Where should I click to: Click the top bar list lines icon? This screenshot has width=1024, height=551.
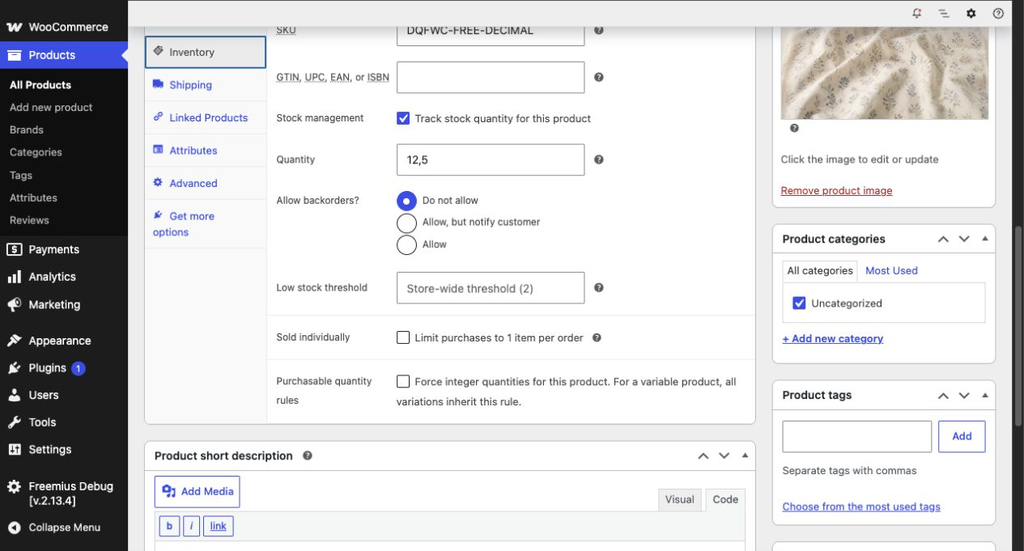point(944,13)
